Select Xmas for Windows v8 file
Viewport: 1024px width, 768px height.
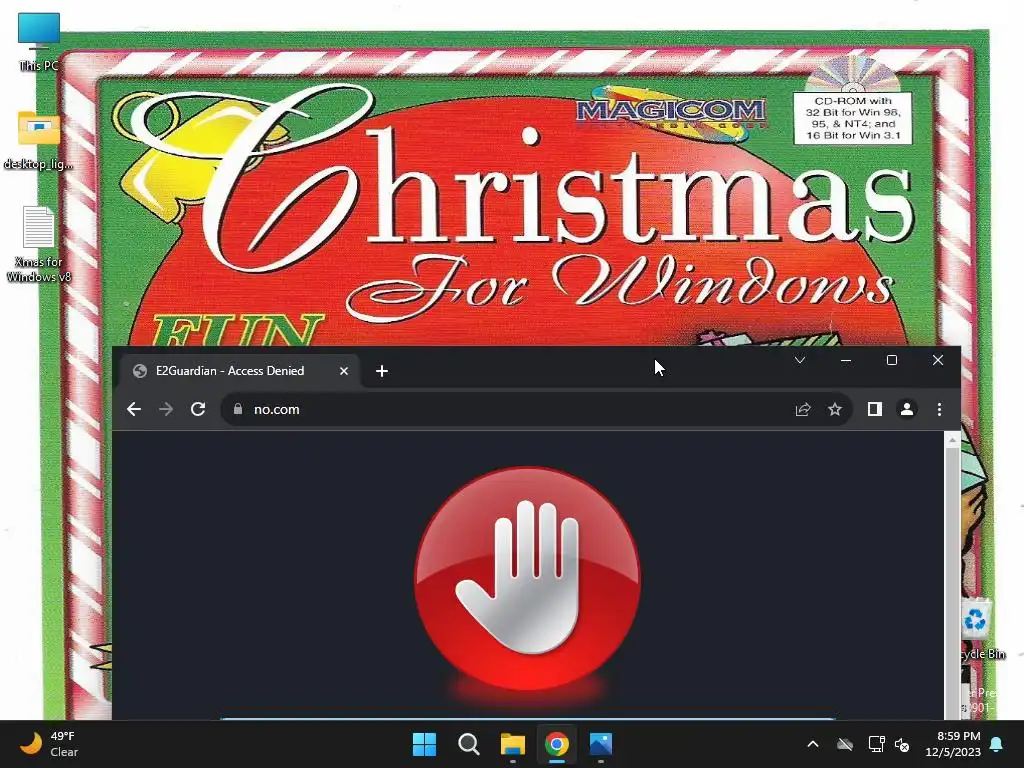coord(39,244)
